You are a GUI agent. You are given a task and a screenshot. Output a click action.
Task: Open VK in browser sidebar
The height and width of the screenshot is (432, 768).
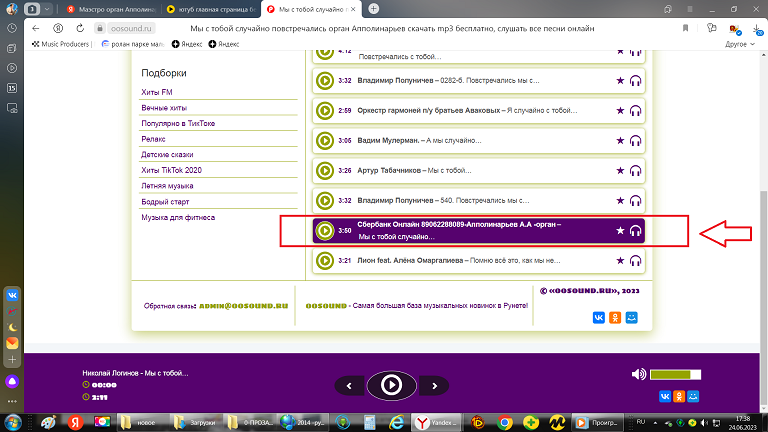12,295
